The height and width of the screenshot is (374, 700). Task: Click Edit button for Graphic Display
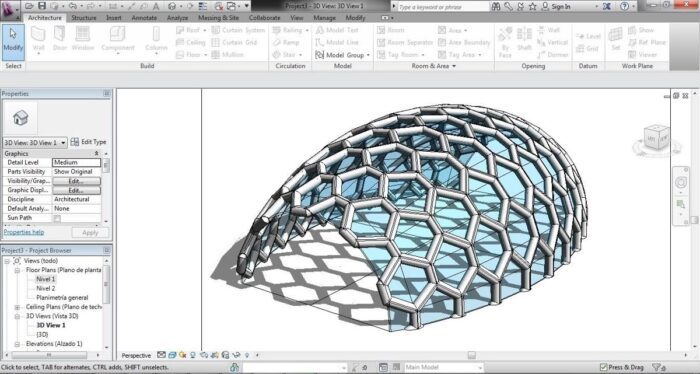click(x=76, y=191)
